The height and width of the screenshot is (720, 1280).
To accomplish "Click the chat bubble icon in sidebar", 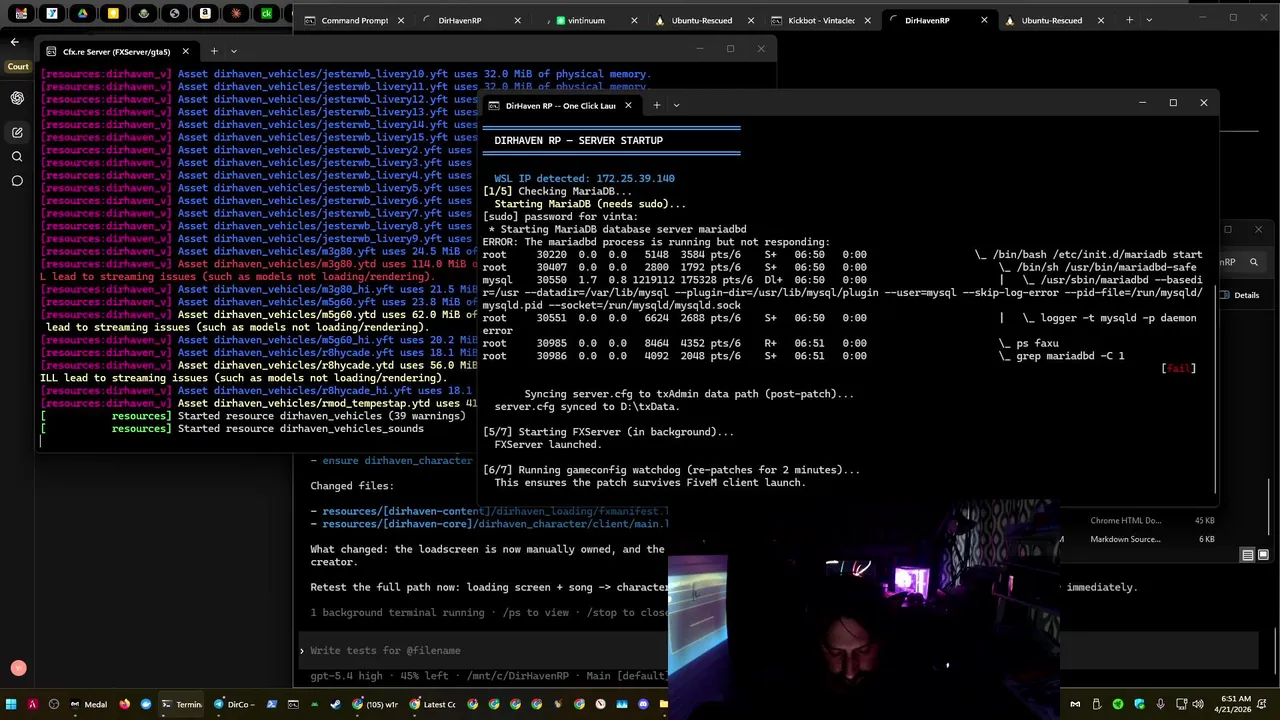I will 17,181.
